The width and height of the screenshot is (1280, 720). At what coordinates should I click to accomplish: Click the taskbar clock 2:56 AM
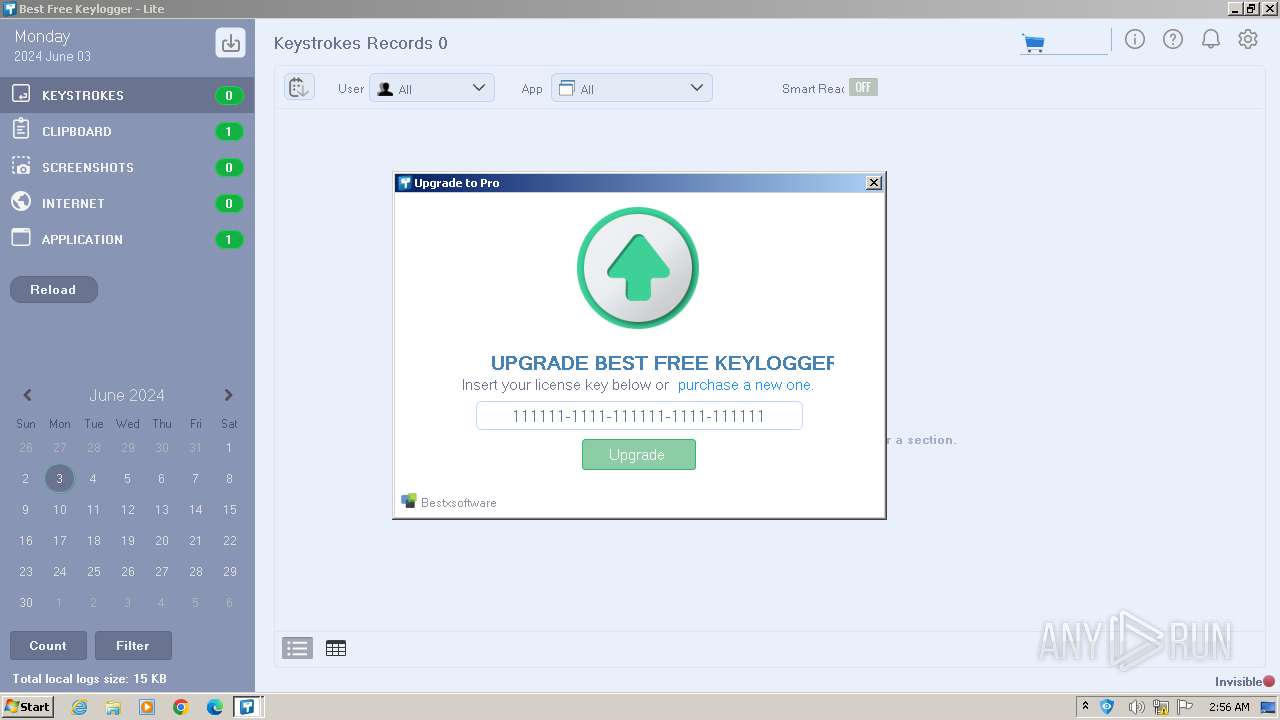pos(1229,707)
